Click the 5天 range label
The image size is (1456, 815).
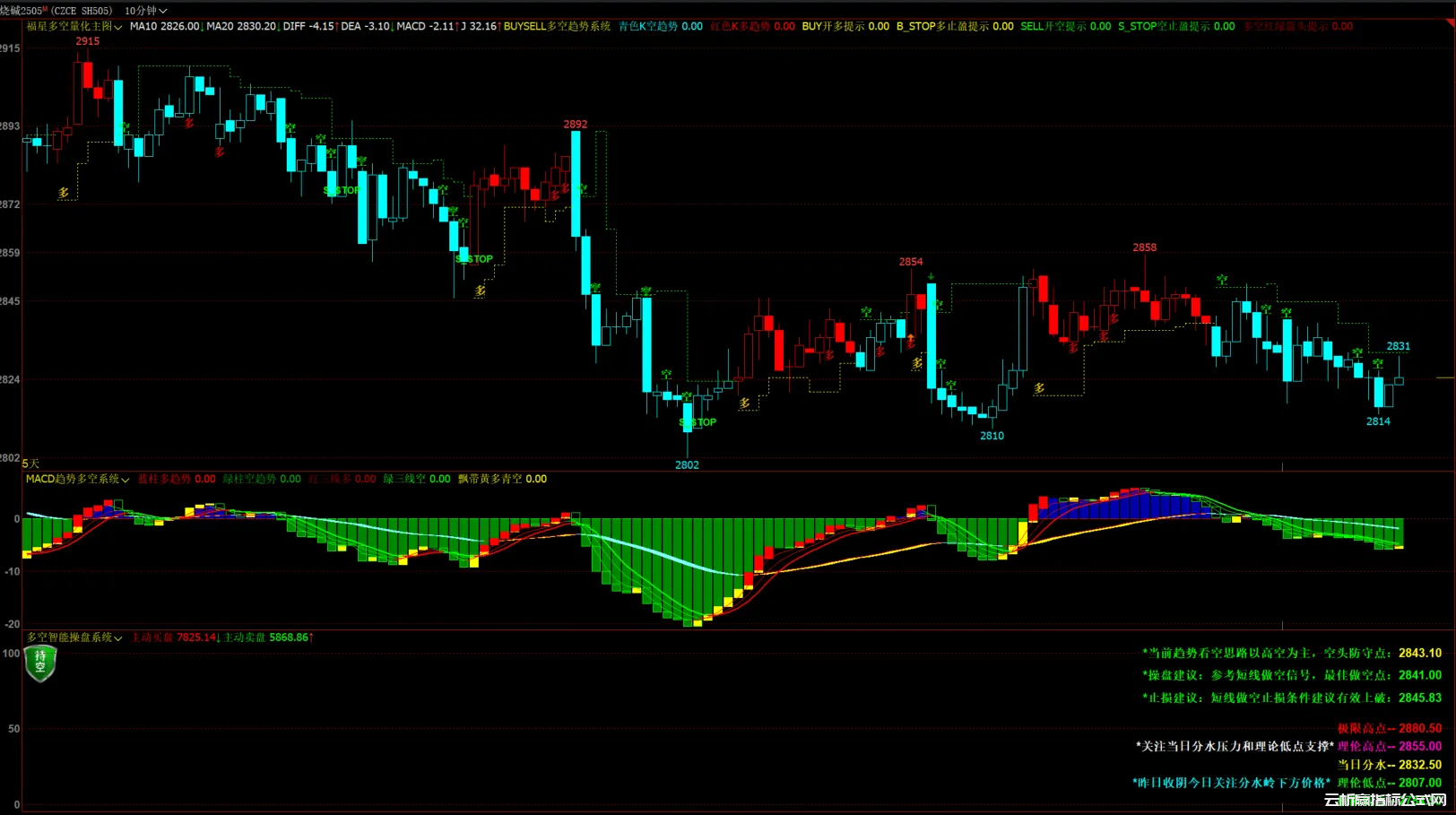[x=30, y=464]
